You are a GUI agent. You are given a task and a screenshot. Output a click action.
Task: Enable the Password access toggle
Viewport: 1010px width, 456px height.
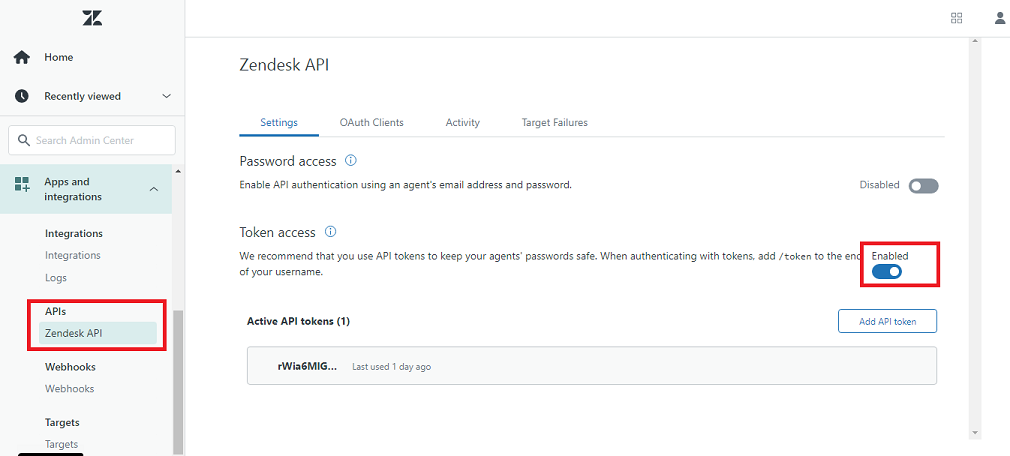point(923,186)
